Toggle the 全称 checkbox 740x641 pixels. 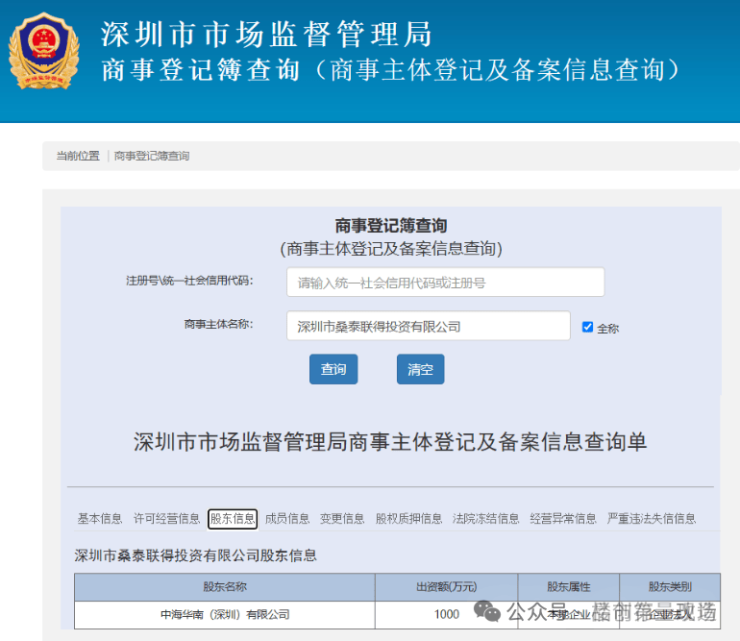[x=588, y=327]
